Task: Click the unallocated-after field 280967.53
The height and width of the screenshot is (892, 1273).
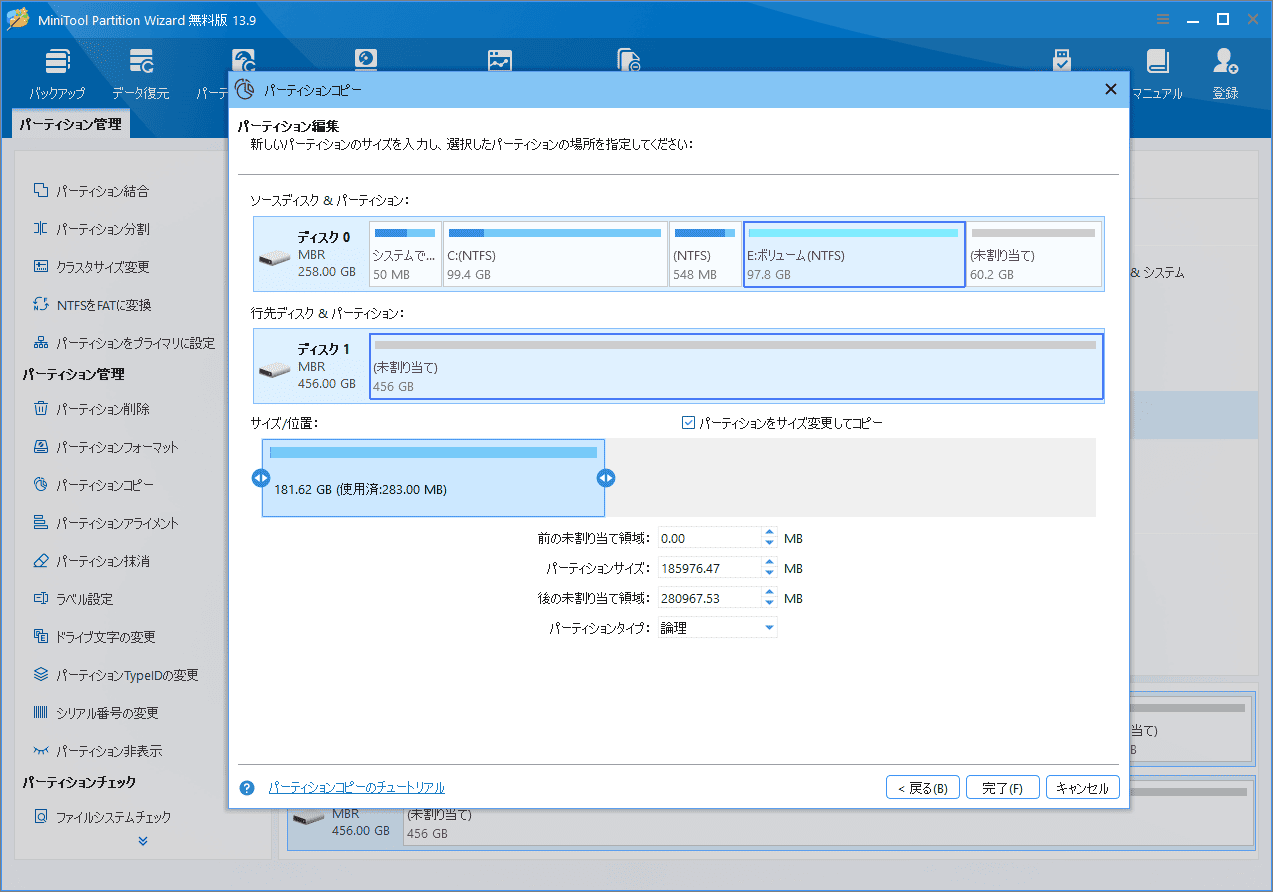Action: point(710,598)
